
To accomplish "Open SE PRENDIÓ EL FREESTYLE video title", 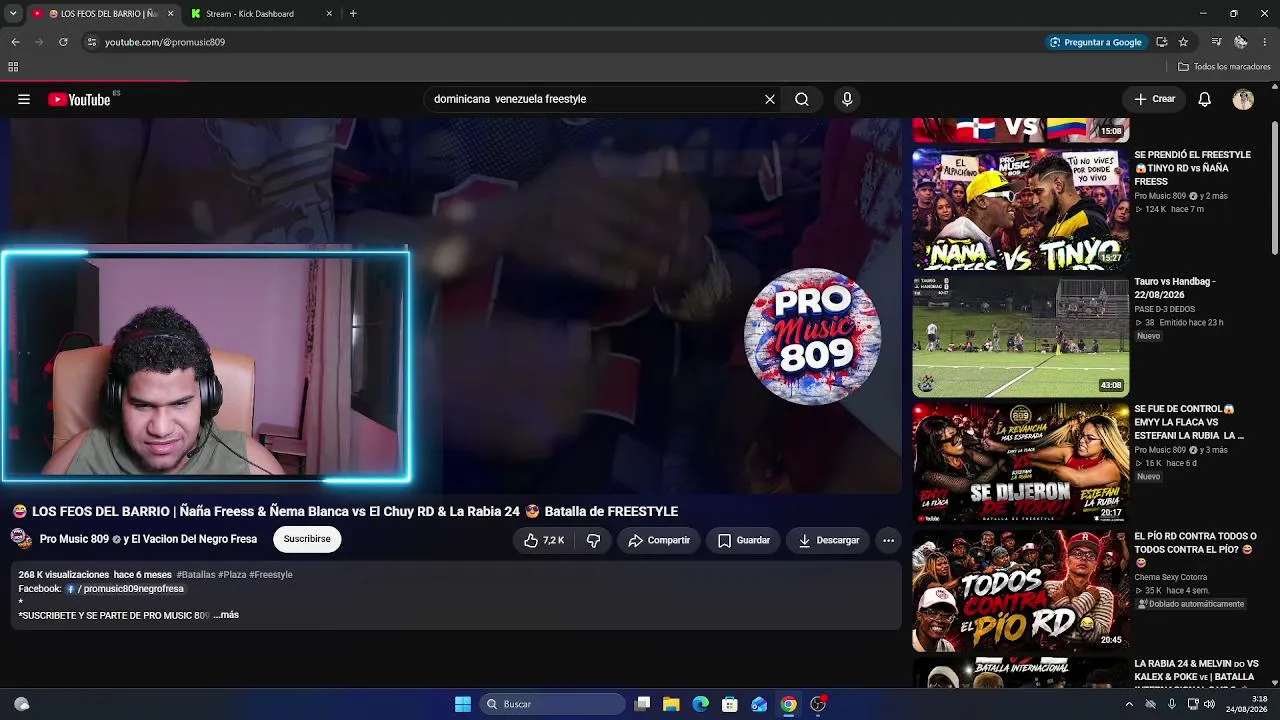I will pos(1192,168).
